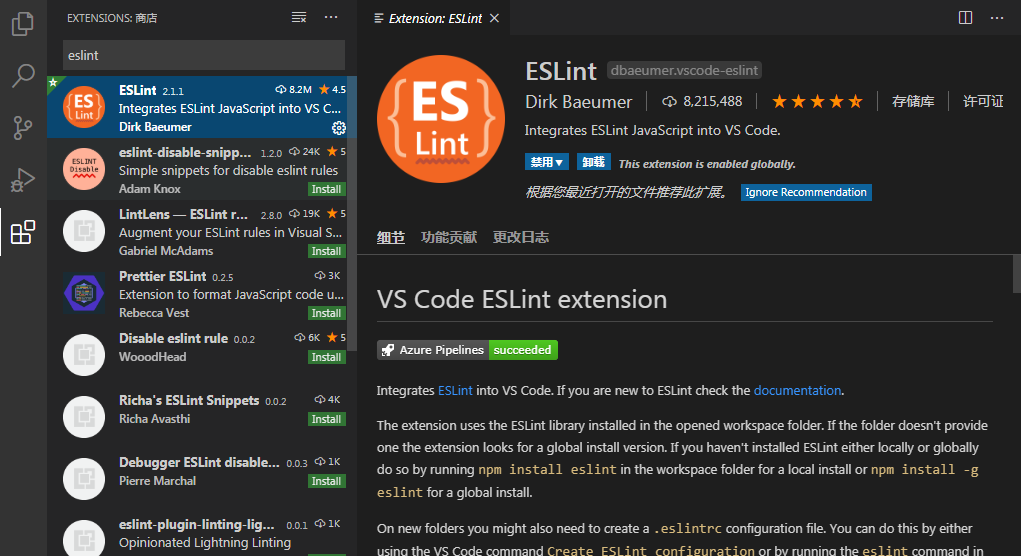1021x556 pixels.
Task: Select eslint-plugin-linting-lig entry
Action: click(202, 533)
